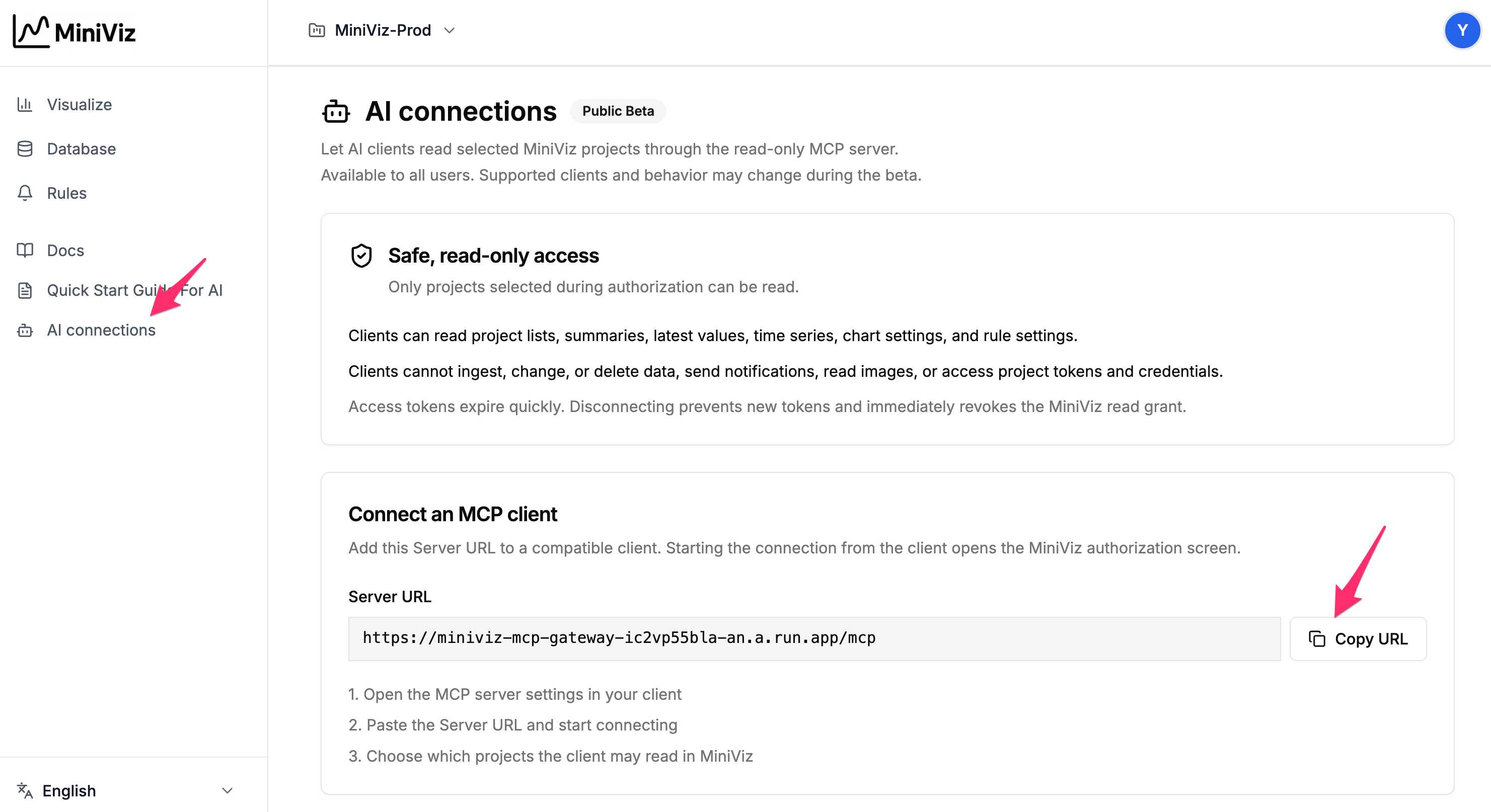Go to Visualize in sidebar
Image resolution: width=1491 pixels, height=812 pixels.
pyautogui.click(x=80, y=104)
